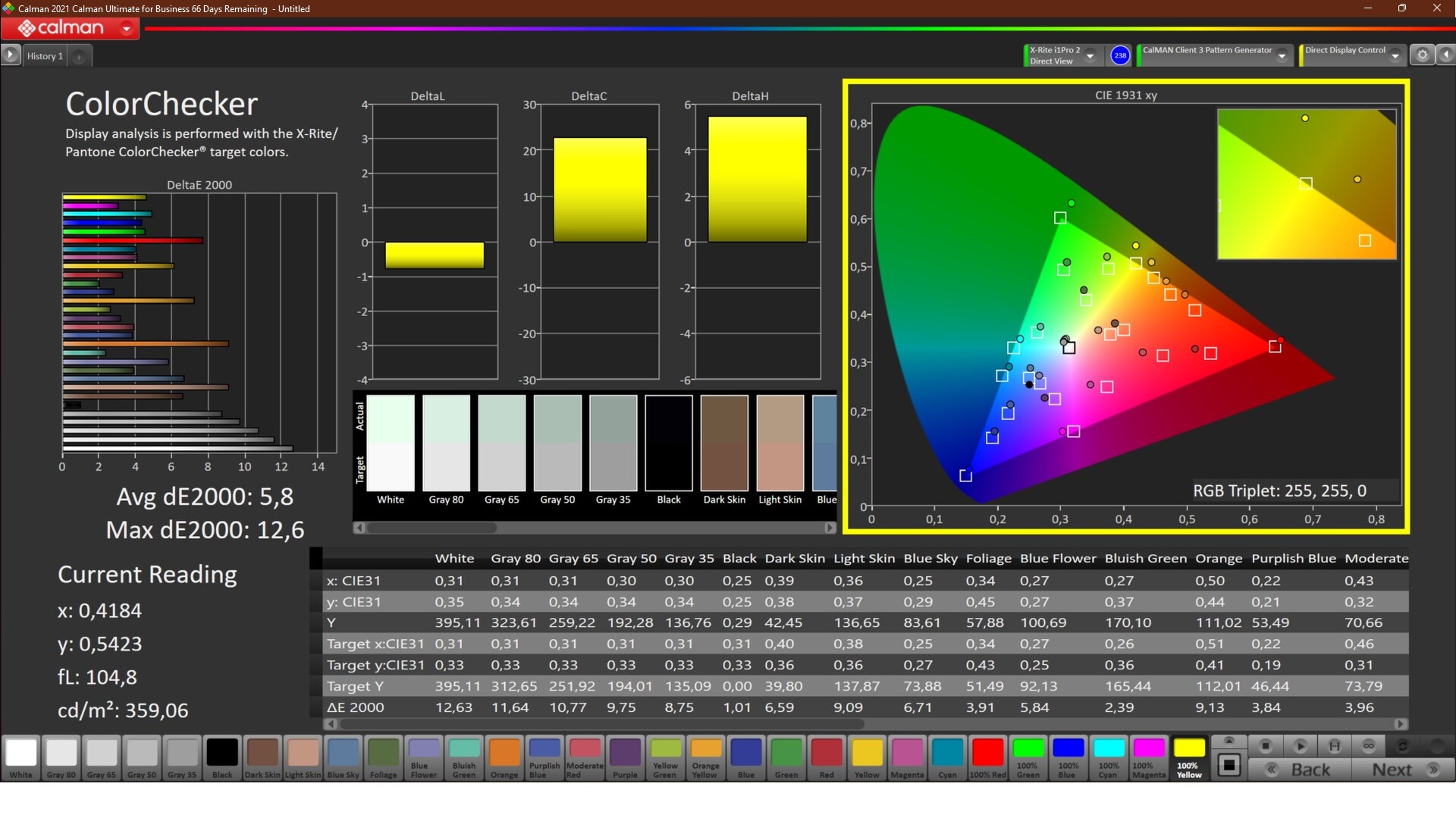Select the Dark Skin patch button

pos(262,757)
